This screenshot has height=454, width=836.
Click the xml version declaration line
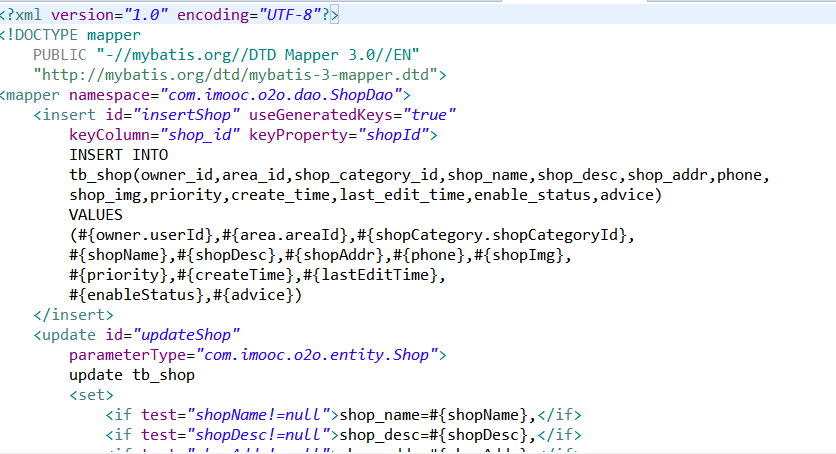169,15
